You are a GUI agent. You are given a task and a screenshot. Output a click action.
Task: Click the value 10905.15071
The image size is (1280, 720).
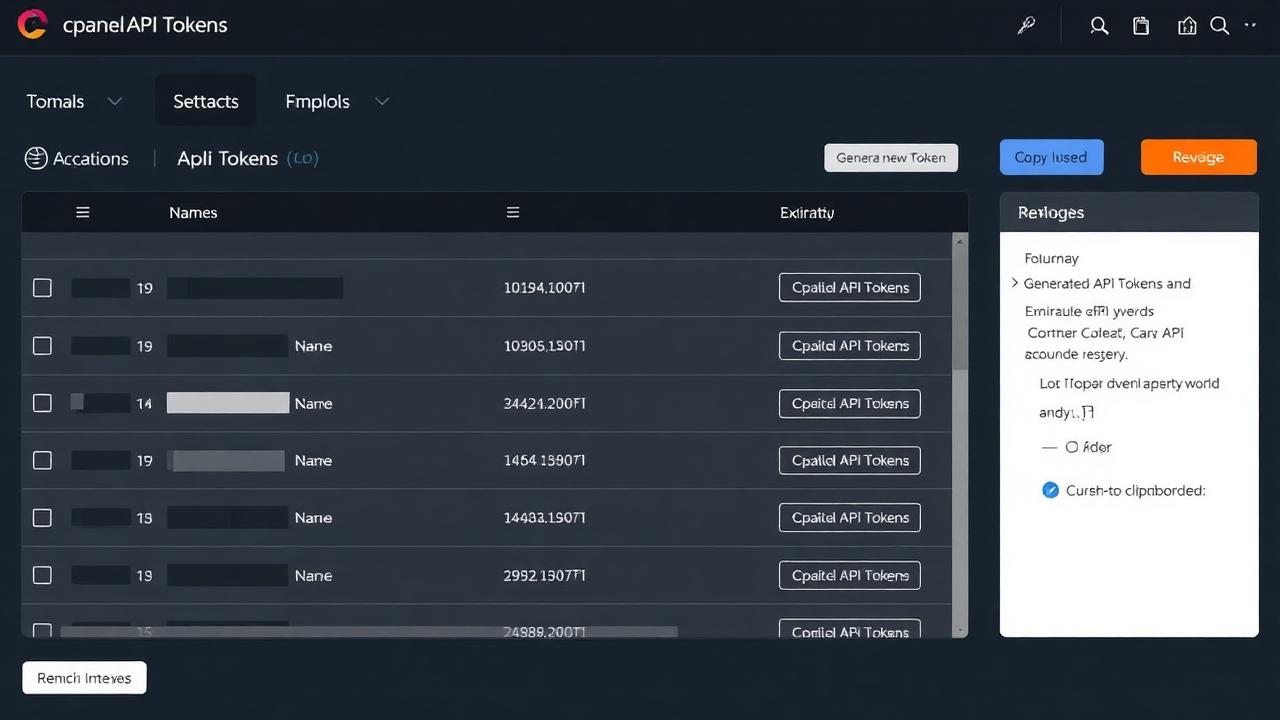(x=544, y=346)
